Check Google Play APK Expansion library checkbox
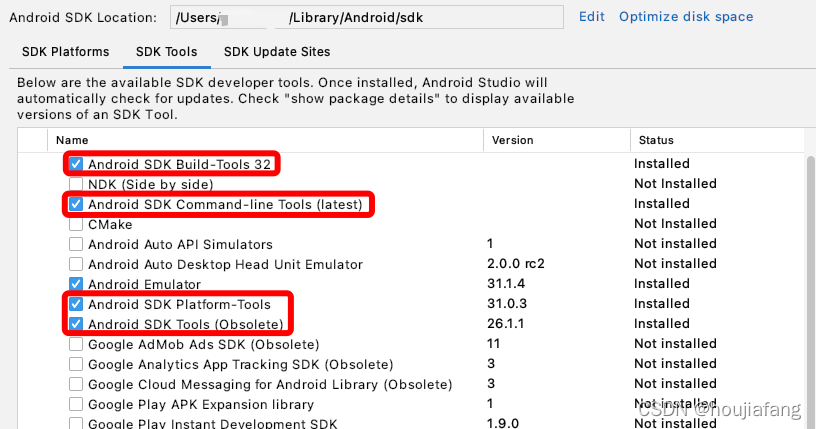This screenshot has height=429, width=816. (76, 404)
